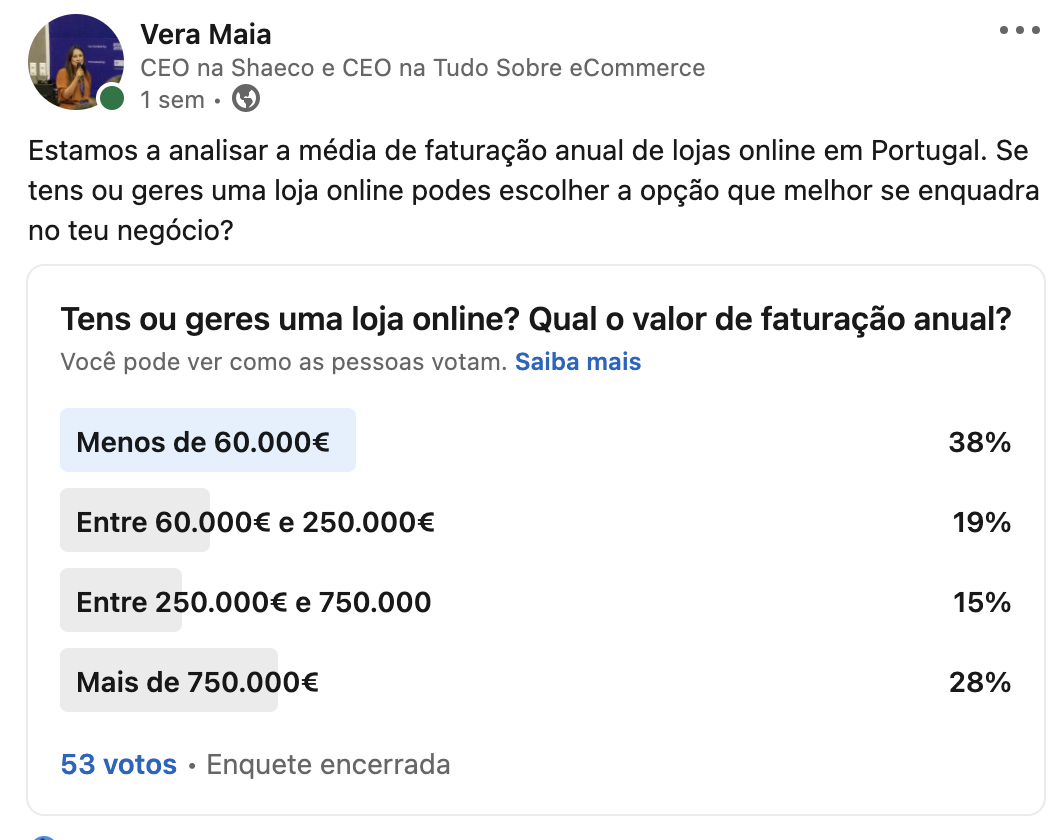Screen dimensions: 1060x840
Task: Click the poll question title text
Action: tap(536, 318)
